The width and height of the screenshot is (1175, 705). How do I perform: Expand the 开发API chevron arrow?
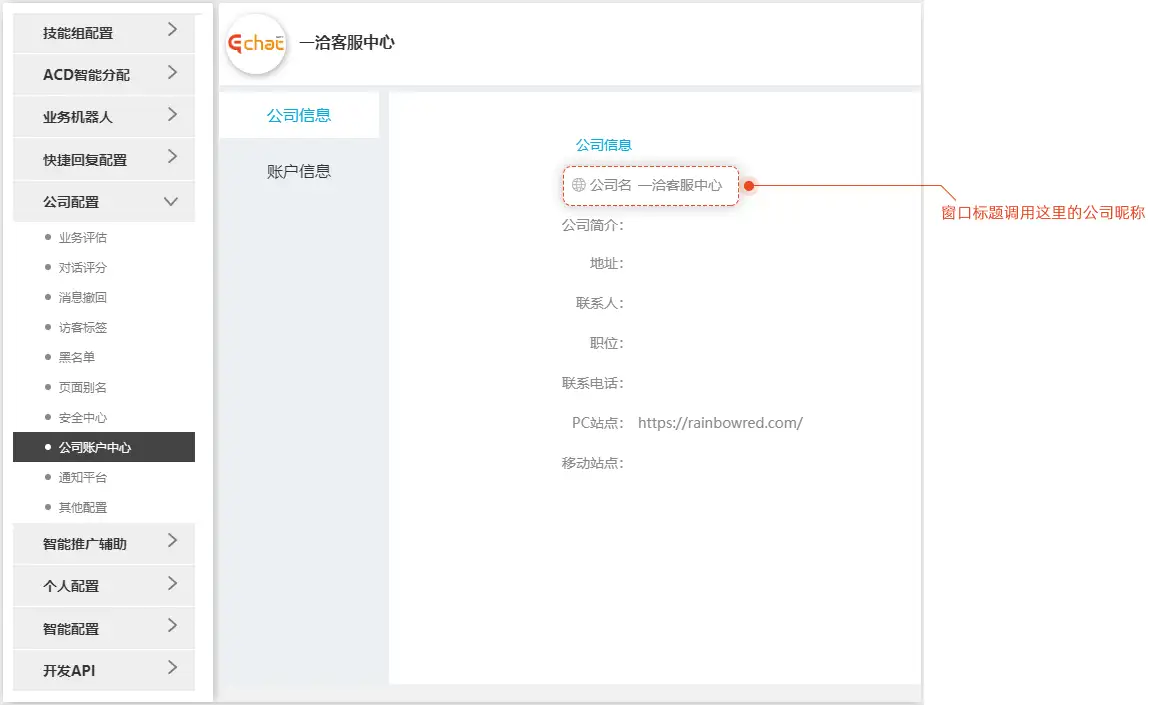point(172,668)
